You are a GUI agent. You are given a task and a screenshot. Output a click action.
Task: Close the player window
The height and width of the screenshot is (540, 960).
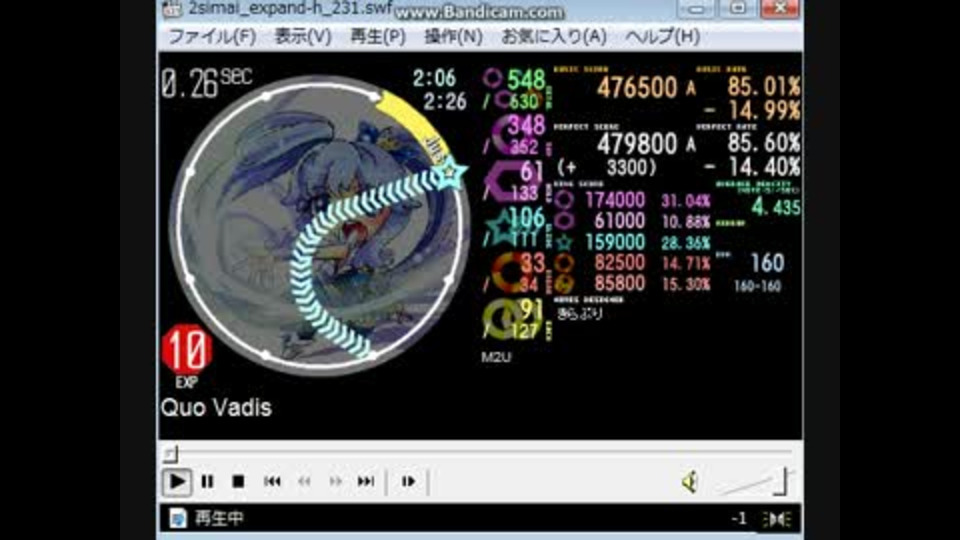[779, 8]
